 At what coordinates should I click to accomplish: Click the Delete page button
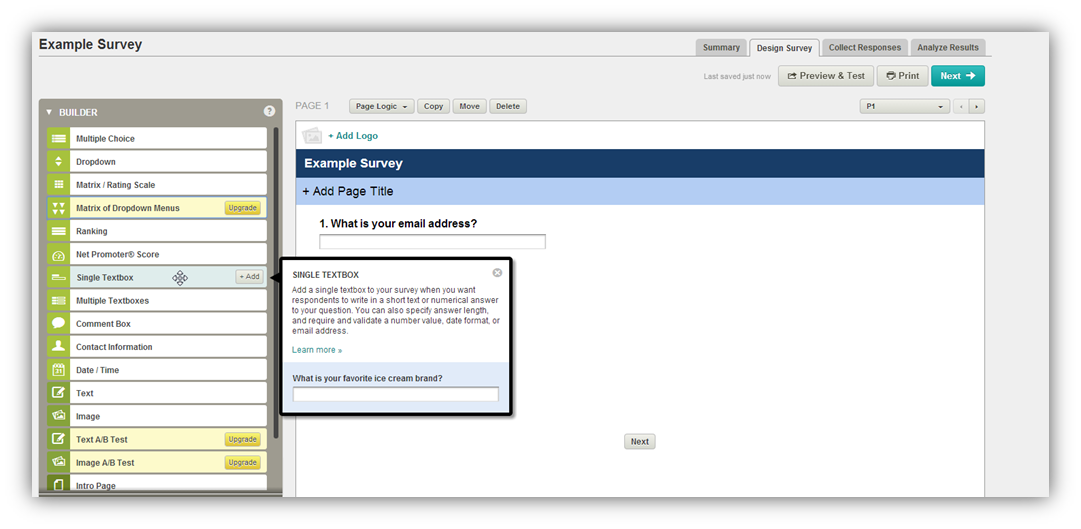(508, 106)
